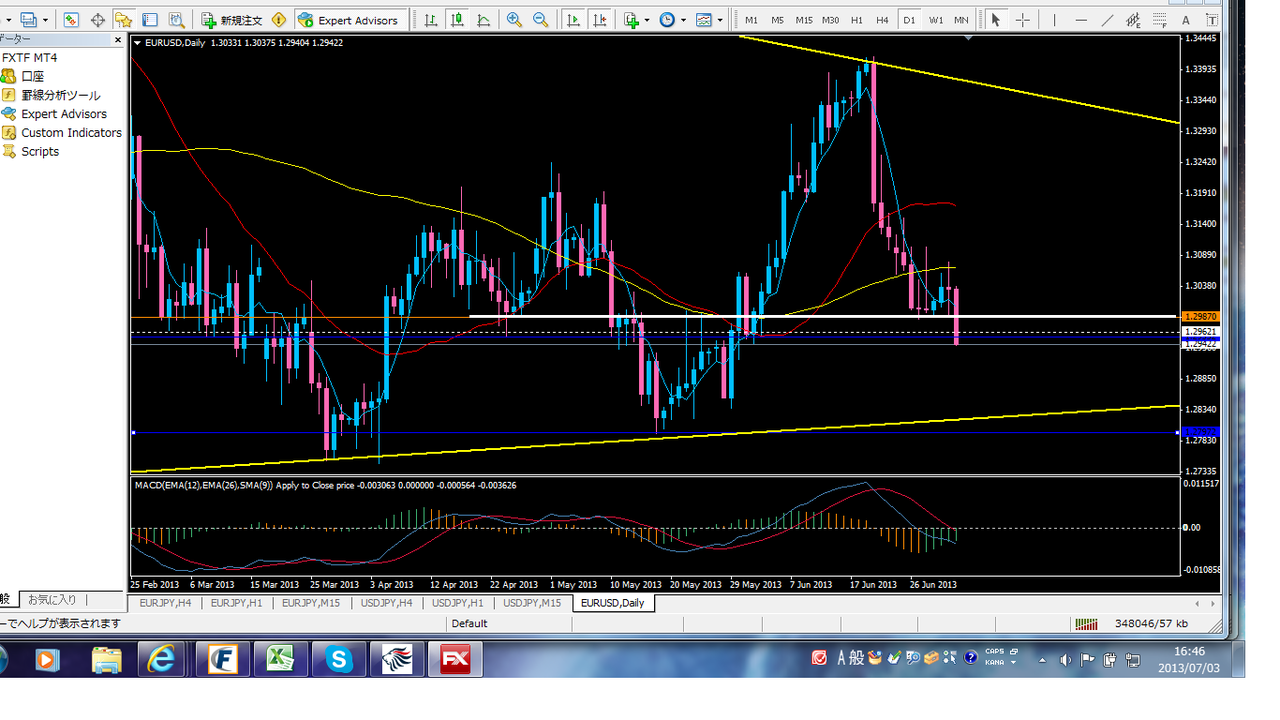The image size is (1280, 720).
Task: Toggle the Navigator panel star-folder icon
Action: point(124,20)
